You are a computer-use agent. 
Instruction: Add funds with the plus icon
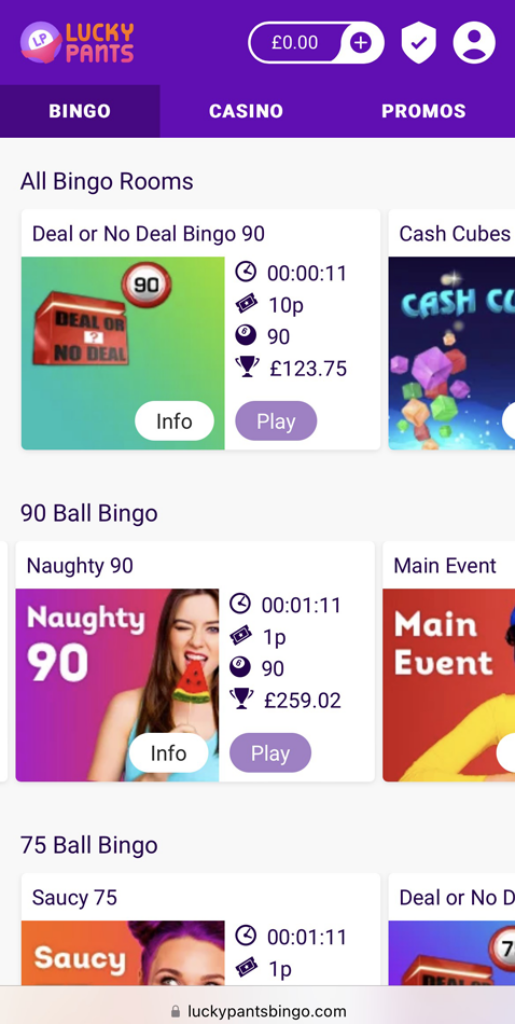pos(360,43)
